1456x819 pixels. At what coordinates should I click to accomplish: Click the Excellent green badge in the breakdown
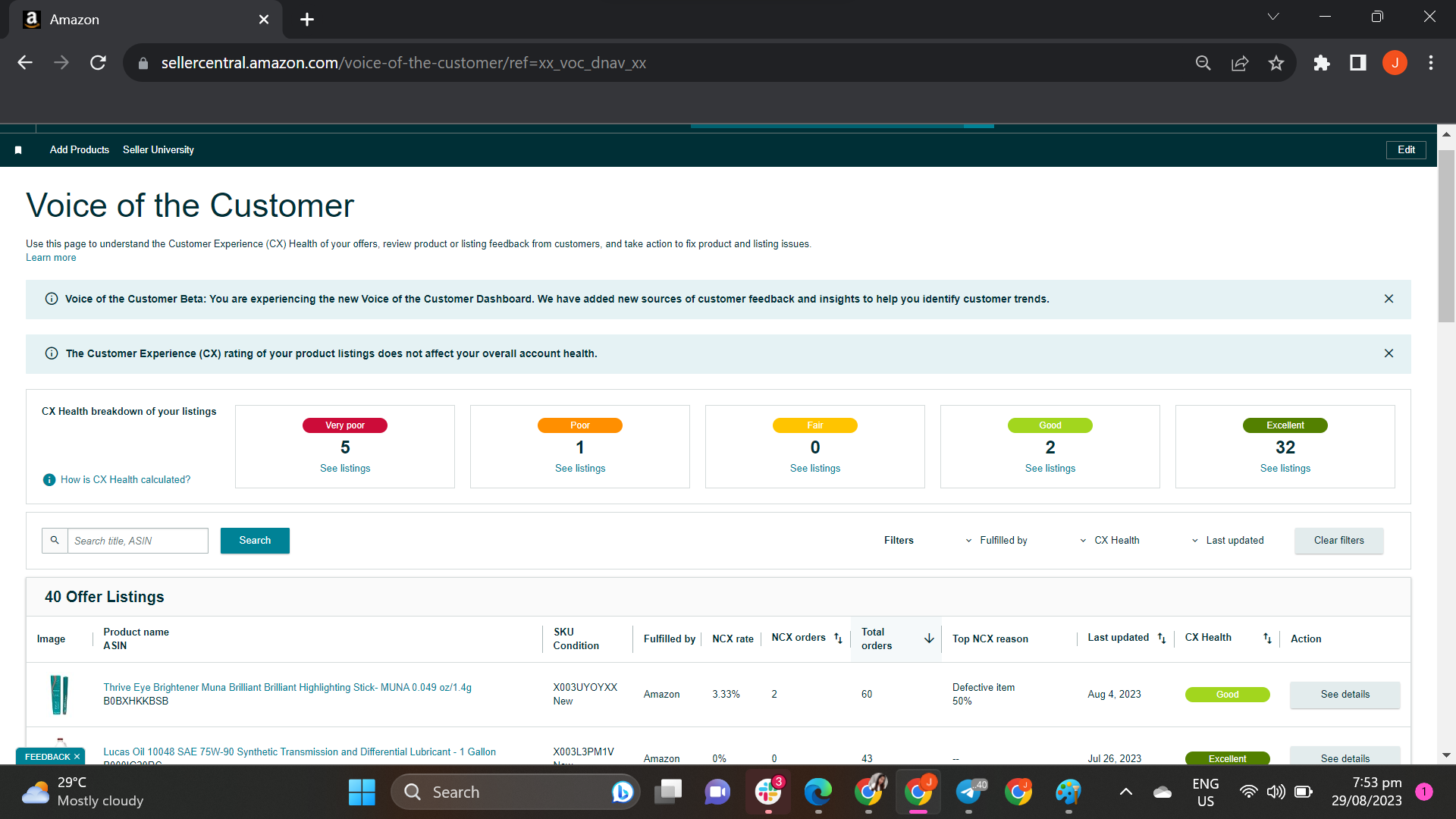tap(1285, 425)
